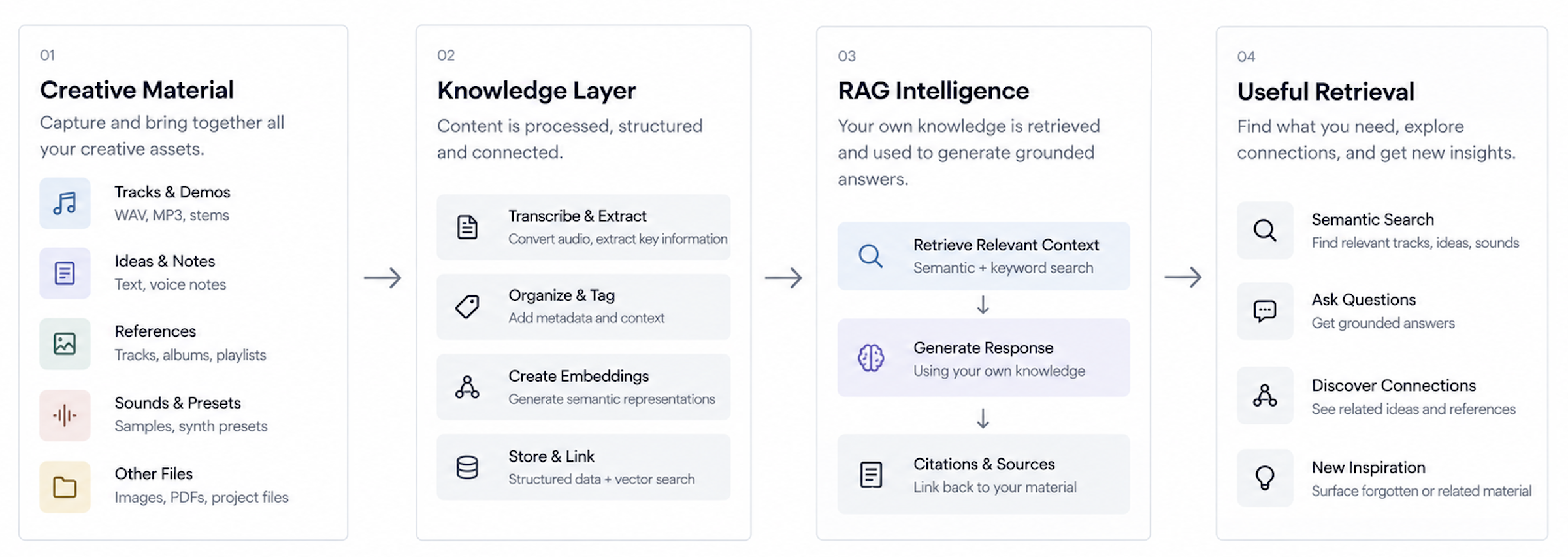
Task: Click the document icon in Citations & Sources
Action: coord(871,475)
